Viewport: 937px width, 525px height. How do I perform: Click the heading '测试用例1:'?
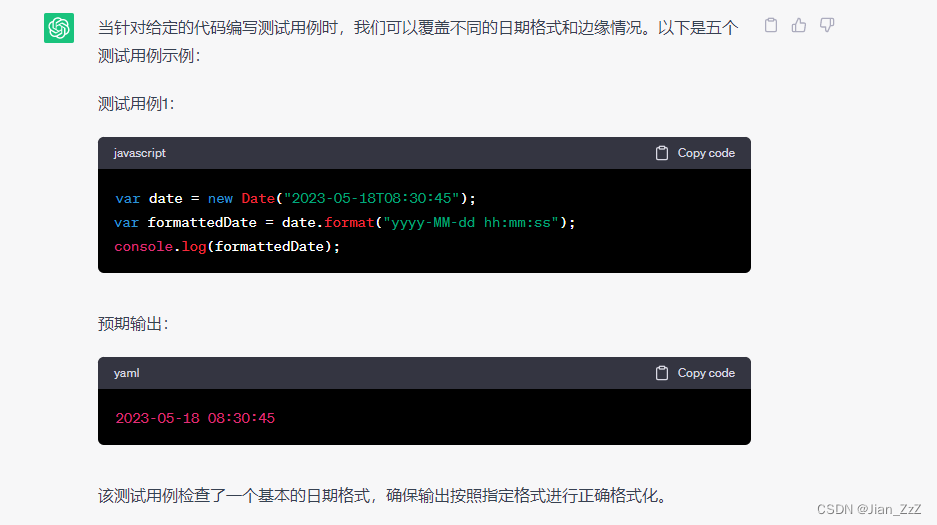[x=136, y=104]
